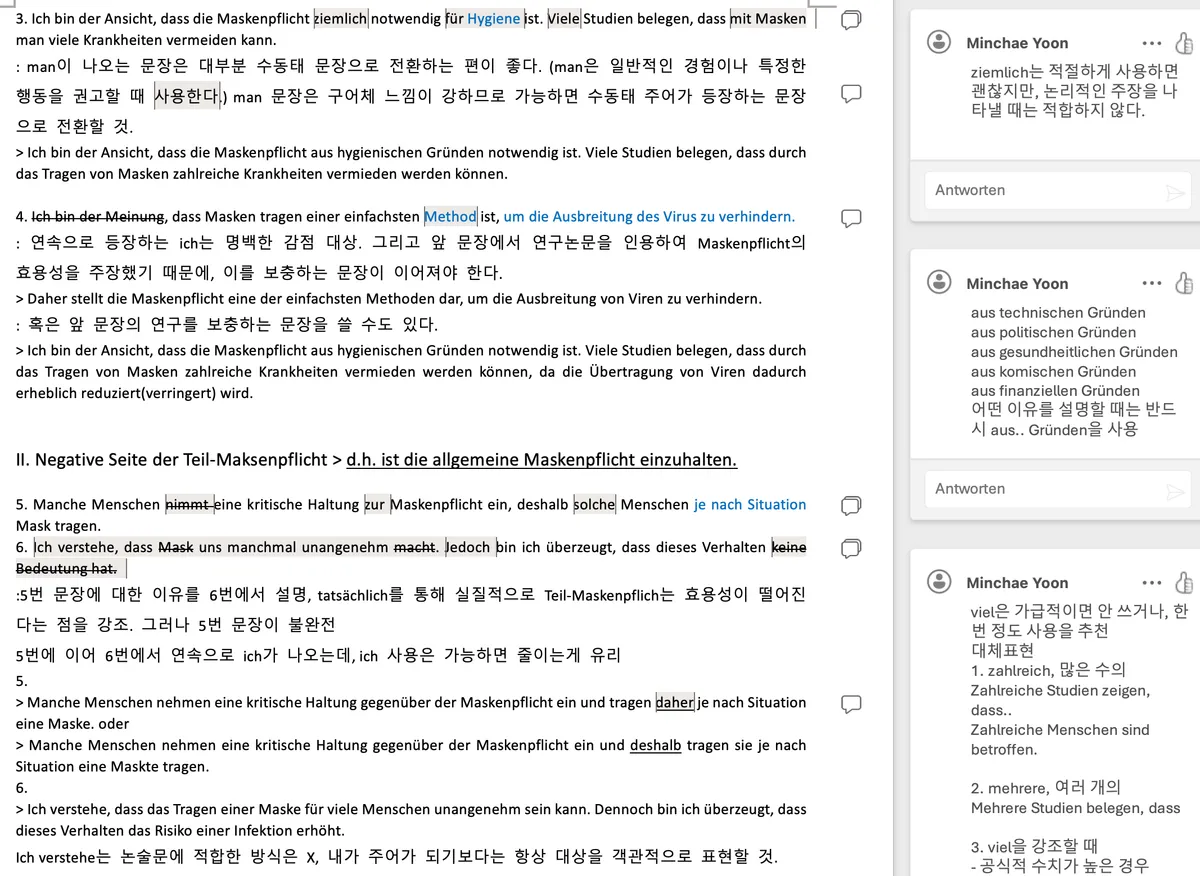Click 'aus politischen Gründen' in comment
Image resolution: width=1200 pixels, height=876 pixels.
click(x=1053, y=332)
